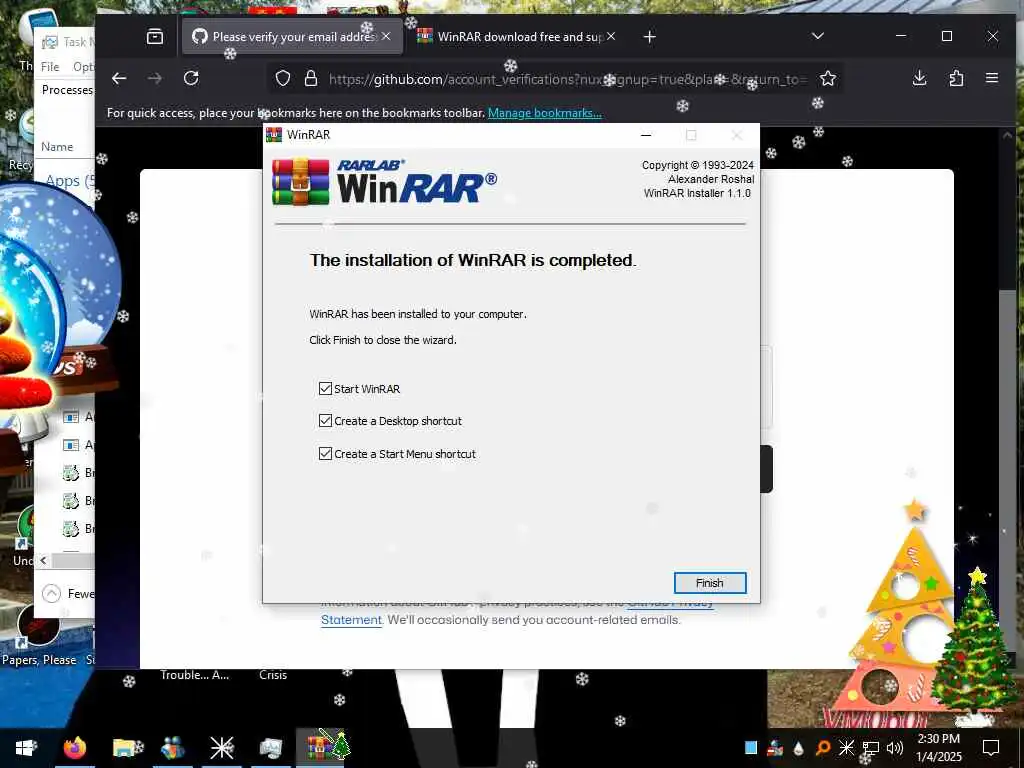
Task: Go back in Firefox
Action: (x=119, y=78)
